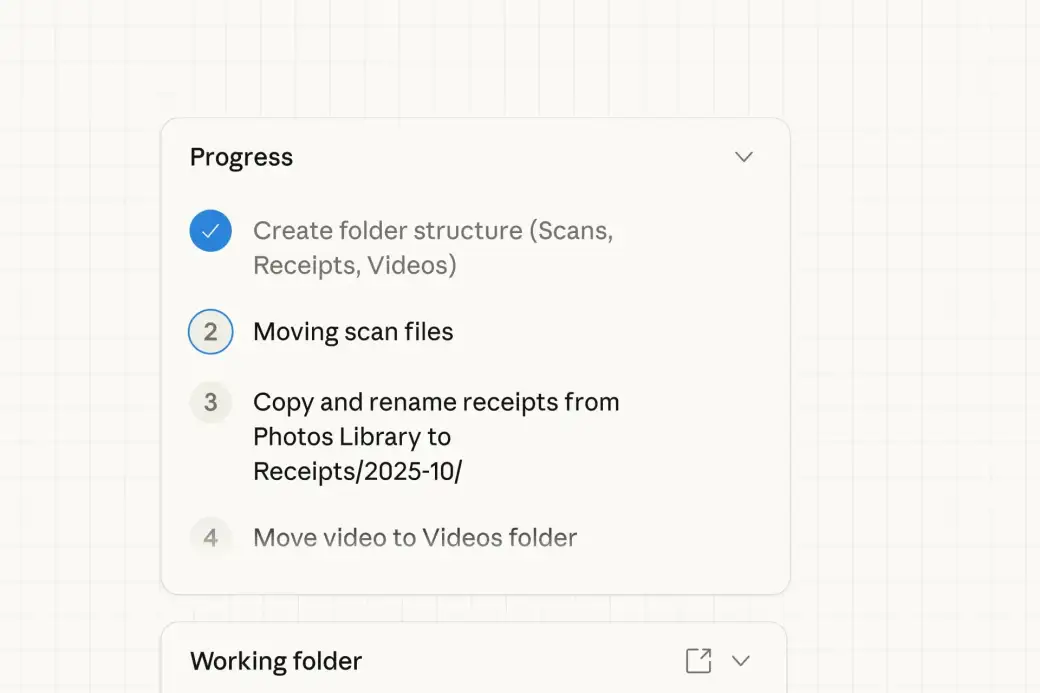The height and width of the screenshot is (693, 1040).
Task: Click the faded step 4 number badge
Action: click(211, 538)
